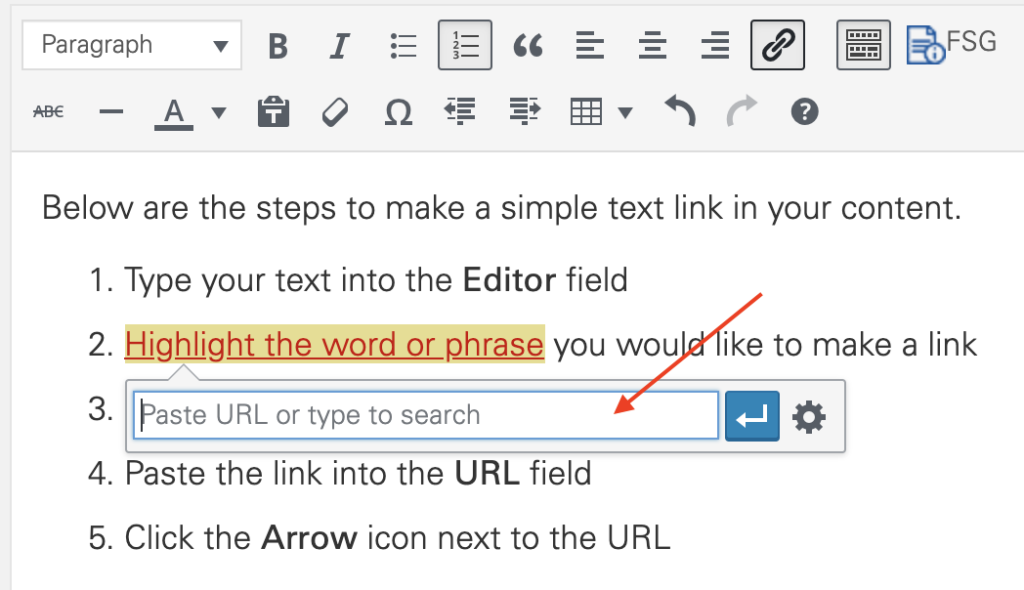Screen dimensions: 1024x590
Task: Clear formatting with the eraser icon
Action: point(335,112)
